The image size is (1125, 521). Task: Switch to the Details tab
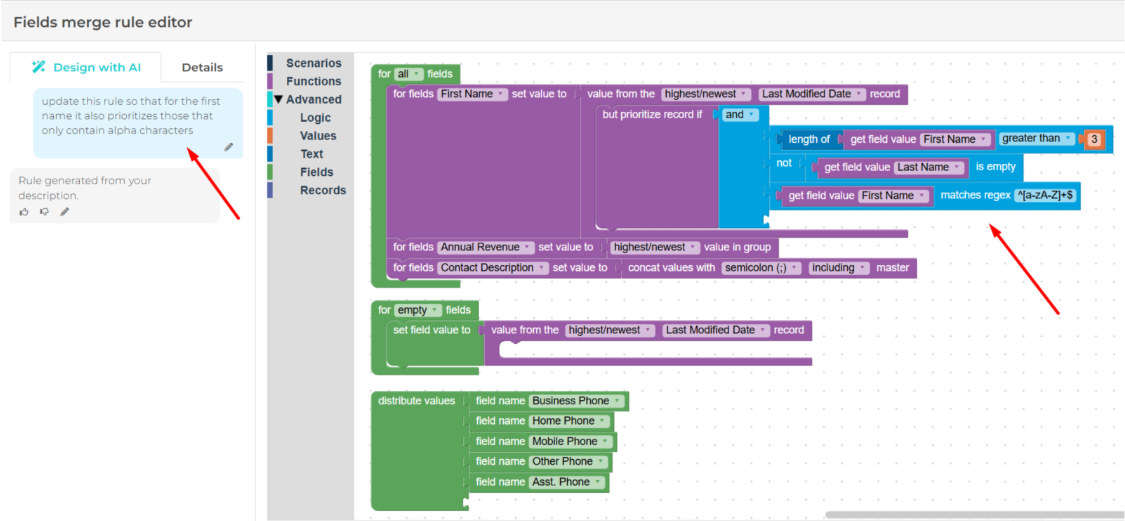[202, 67]
